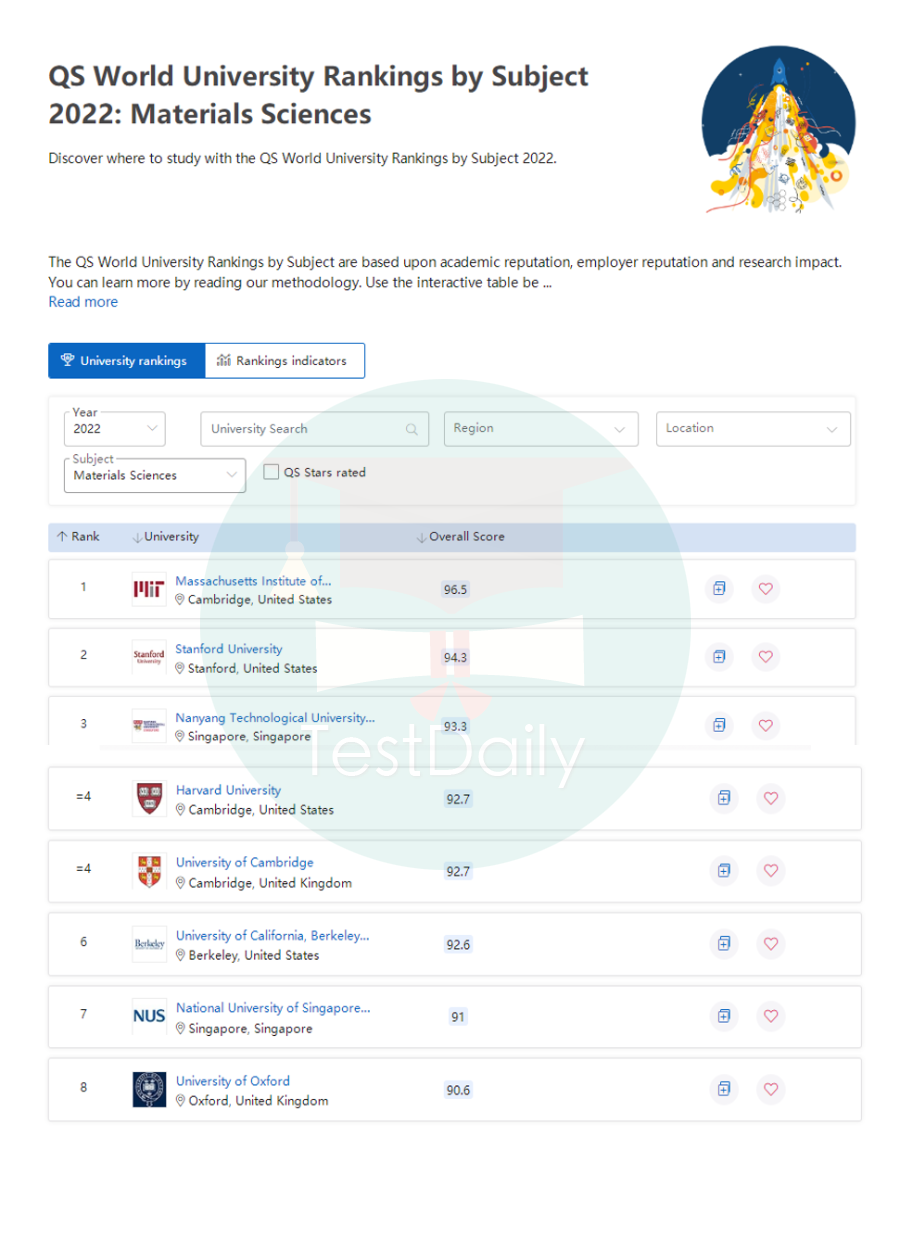Tick the QS Stars rated checkbox
The image size is (900, 1250).
(271, 472)
